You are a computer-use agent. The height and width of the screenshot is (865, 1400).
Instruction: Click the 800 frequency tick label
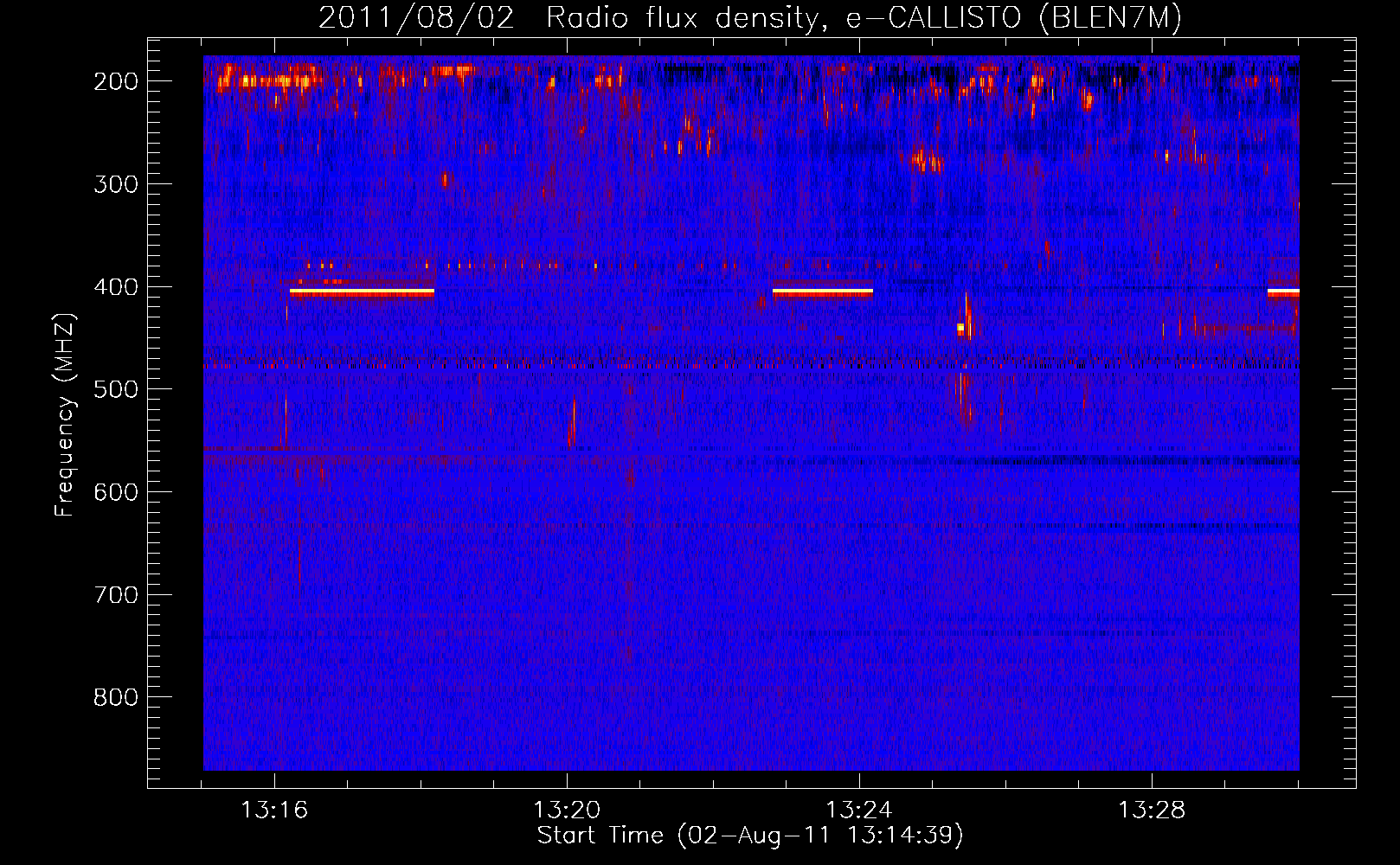coord(116,697)
